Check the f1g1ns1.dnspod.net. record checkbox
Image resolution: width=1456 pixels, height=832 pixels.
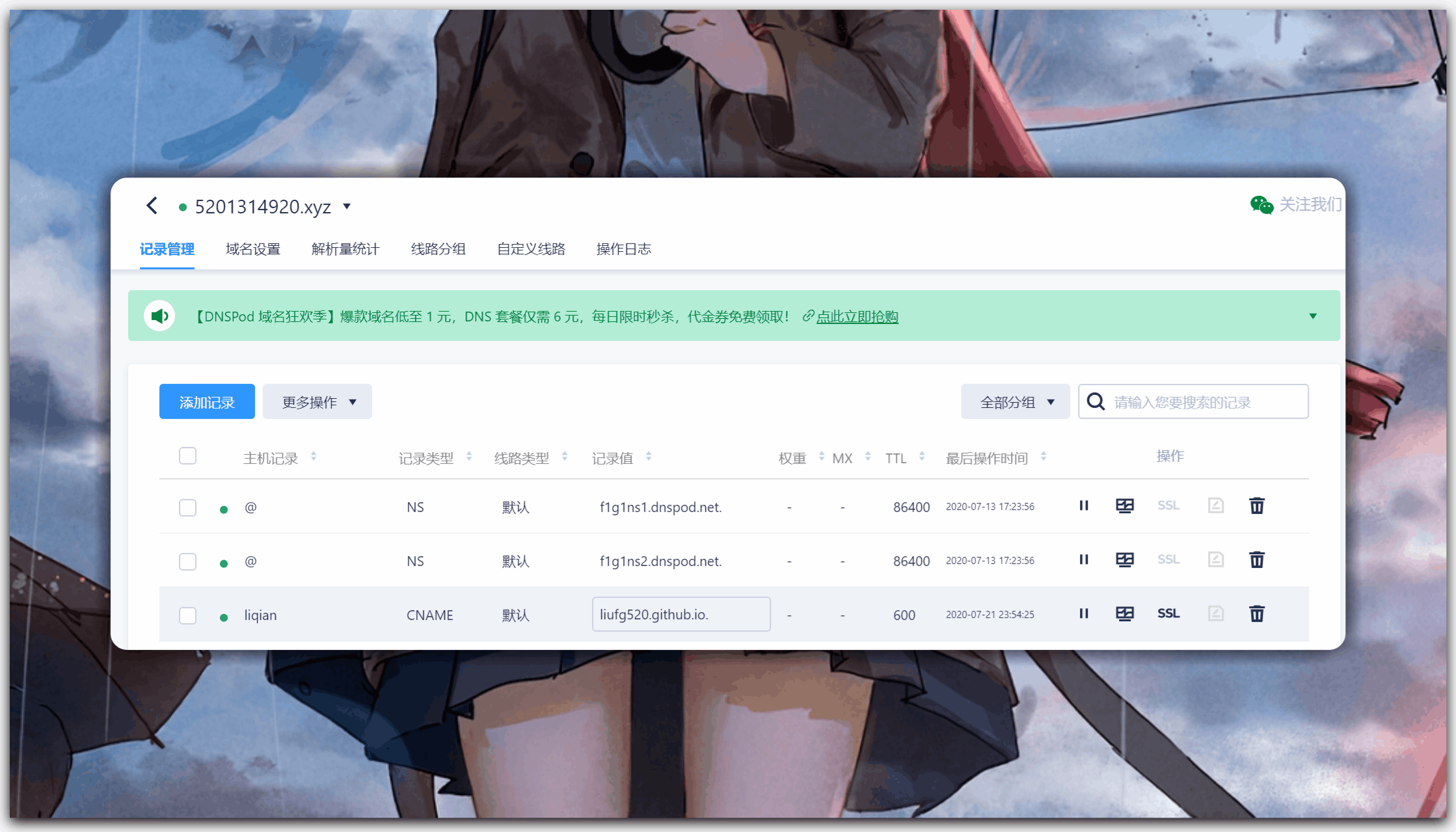[x=188, y=507]
